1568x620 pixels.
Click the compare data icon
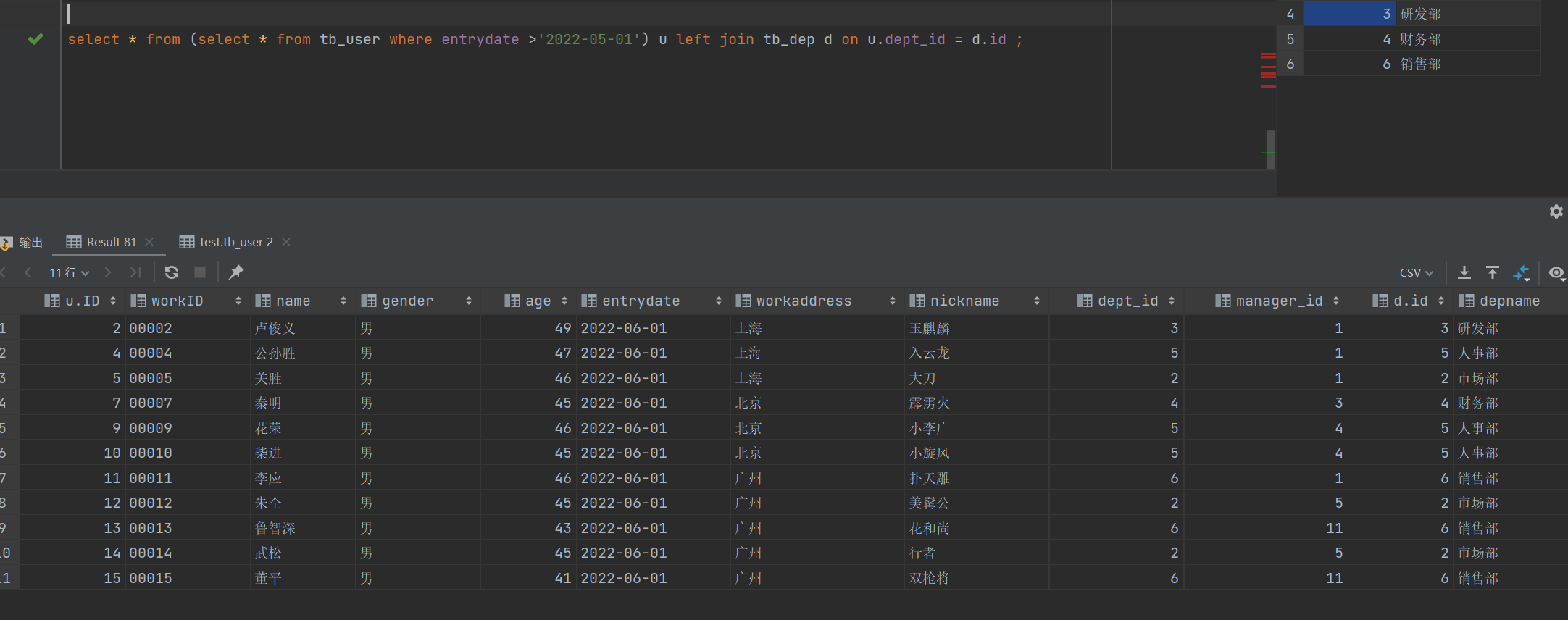tap(1522, 273)
